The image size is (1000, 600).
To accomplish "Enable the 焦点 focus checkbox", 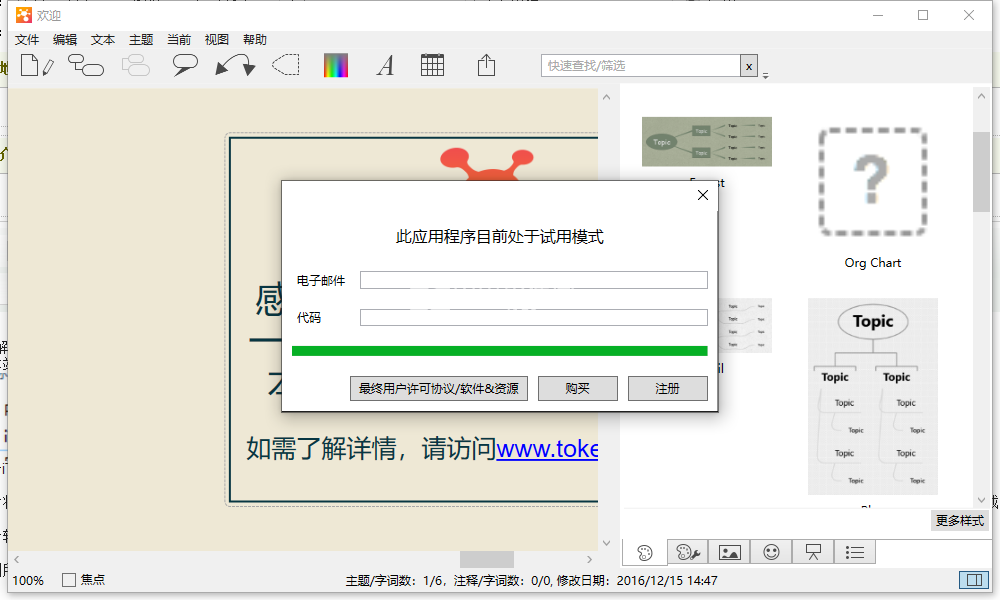I will (69, 580).
